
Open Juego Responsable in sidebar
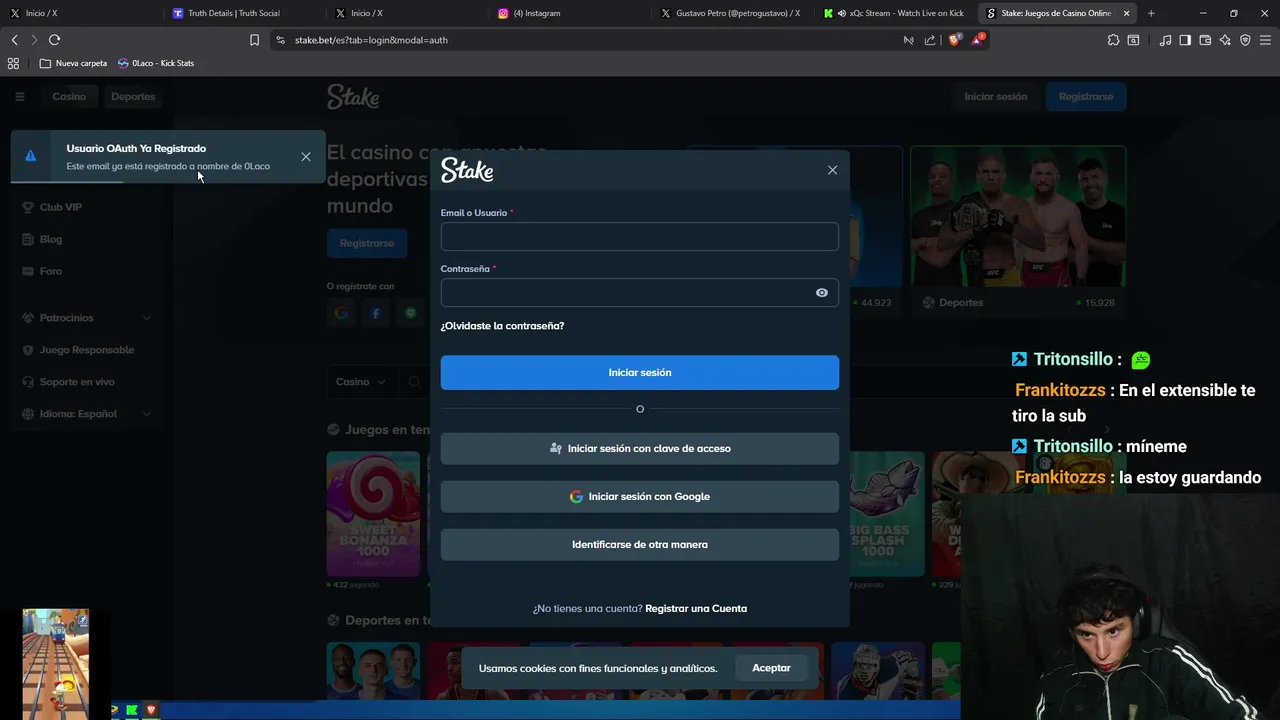pyautogui.click(x=86, y=350)
